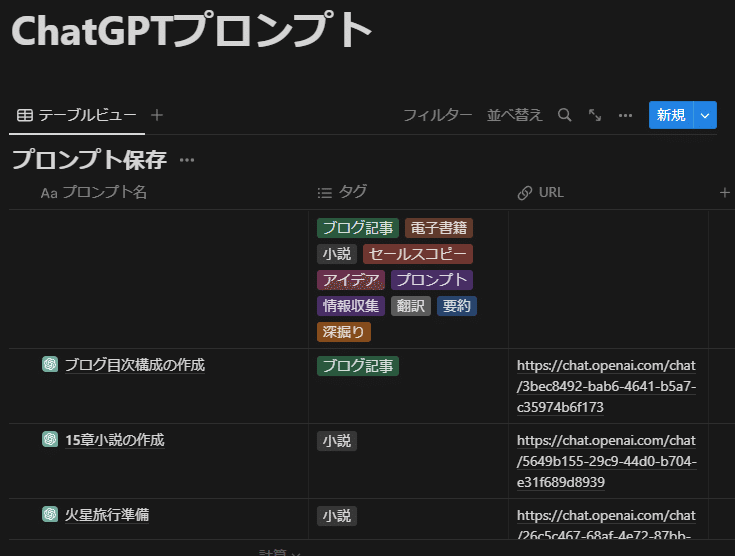Click the expand full-page arrows icon
Screen dimensions: 735x556
pyautogui.click(x=595, y=115)
